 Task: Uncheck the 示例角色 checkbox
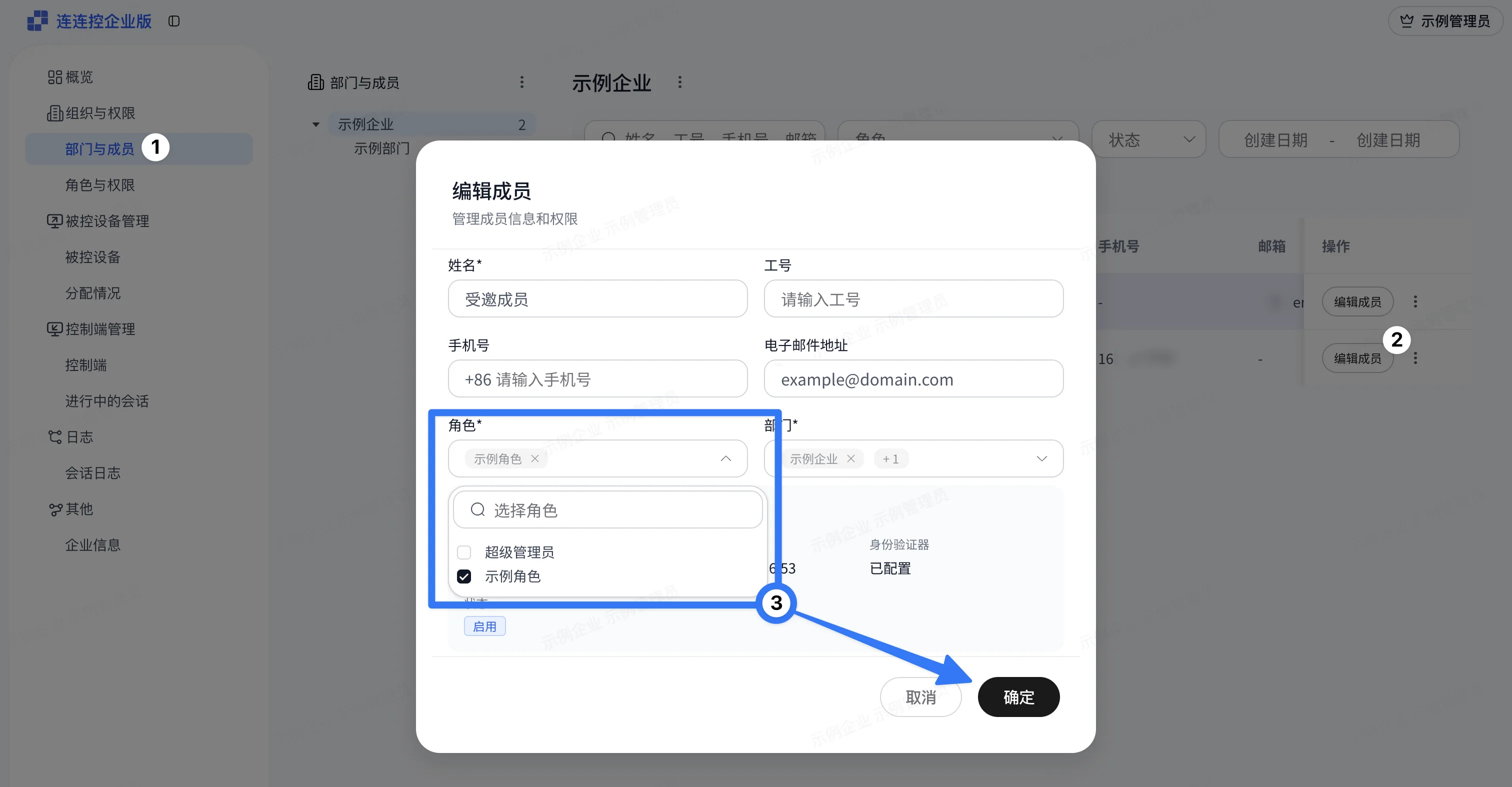click(463, 576)
